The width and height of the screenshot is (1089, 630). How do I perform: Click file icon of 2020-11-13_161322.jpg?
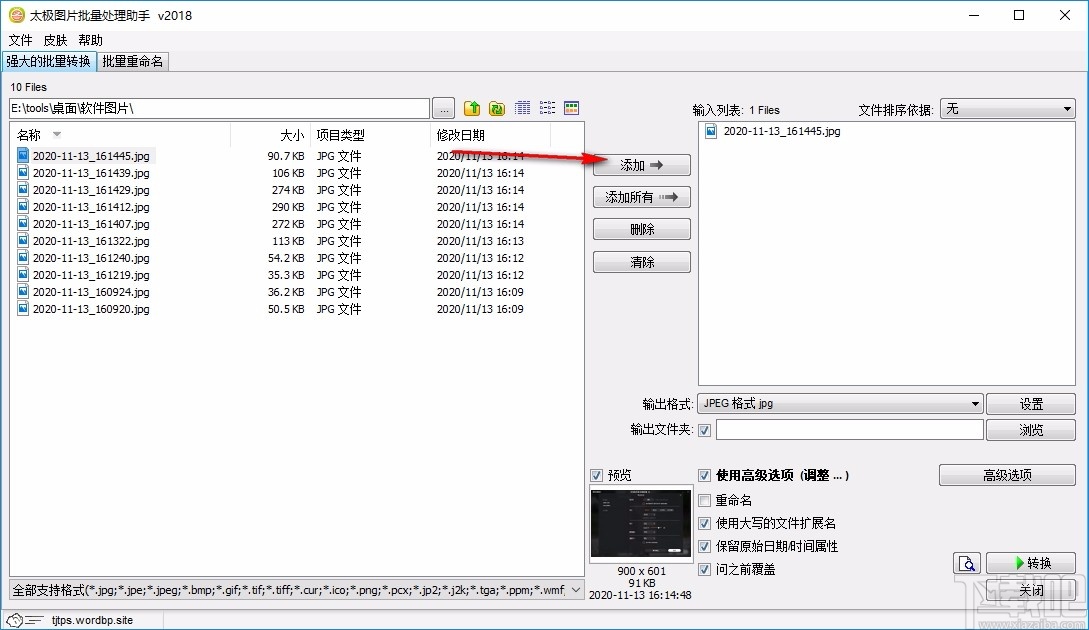(23, 240)
